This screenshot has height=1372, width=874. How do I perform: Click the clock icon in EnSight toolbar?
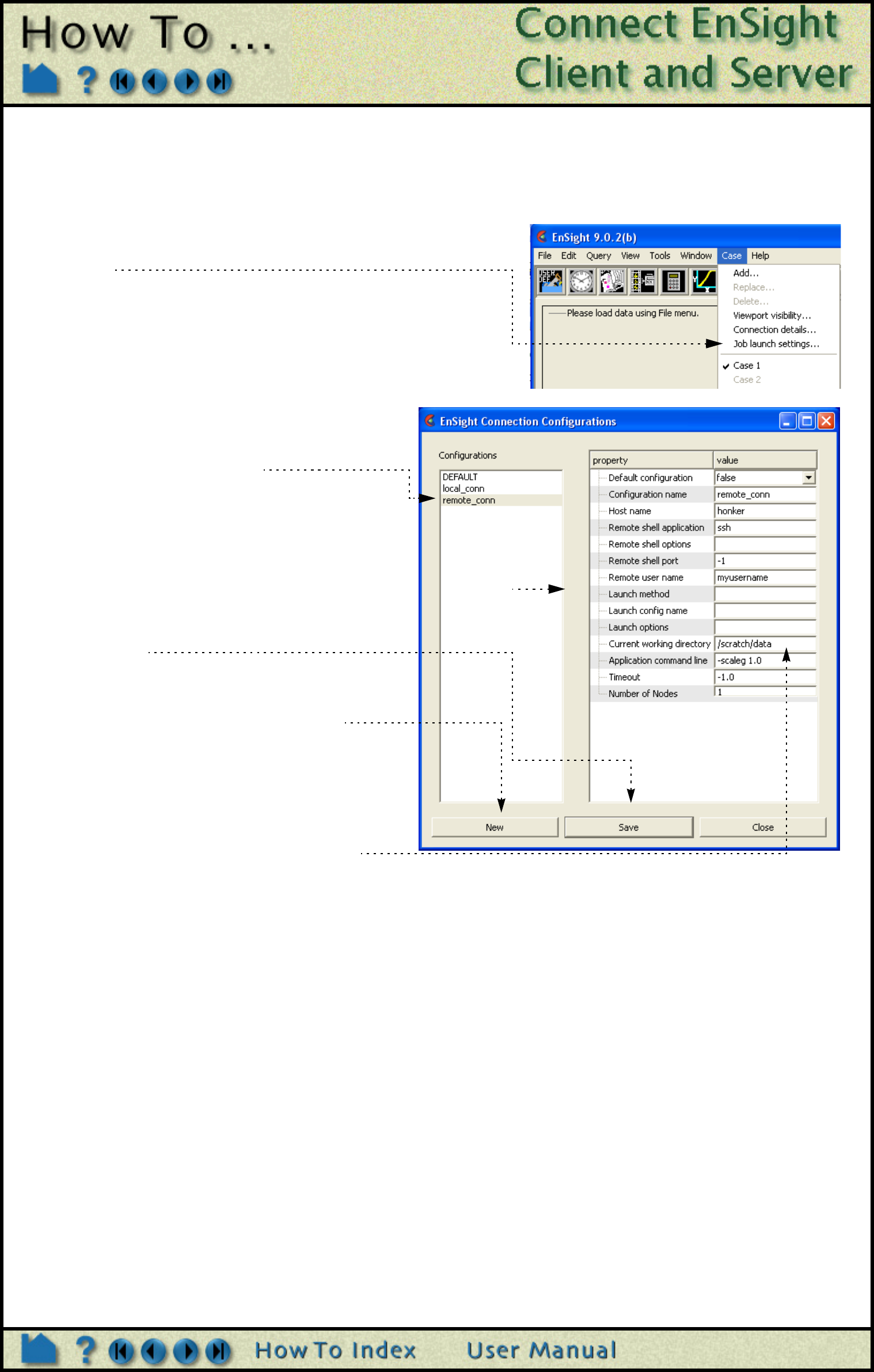click(582, 281)
